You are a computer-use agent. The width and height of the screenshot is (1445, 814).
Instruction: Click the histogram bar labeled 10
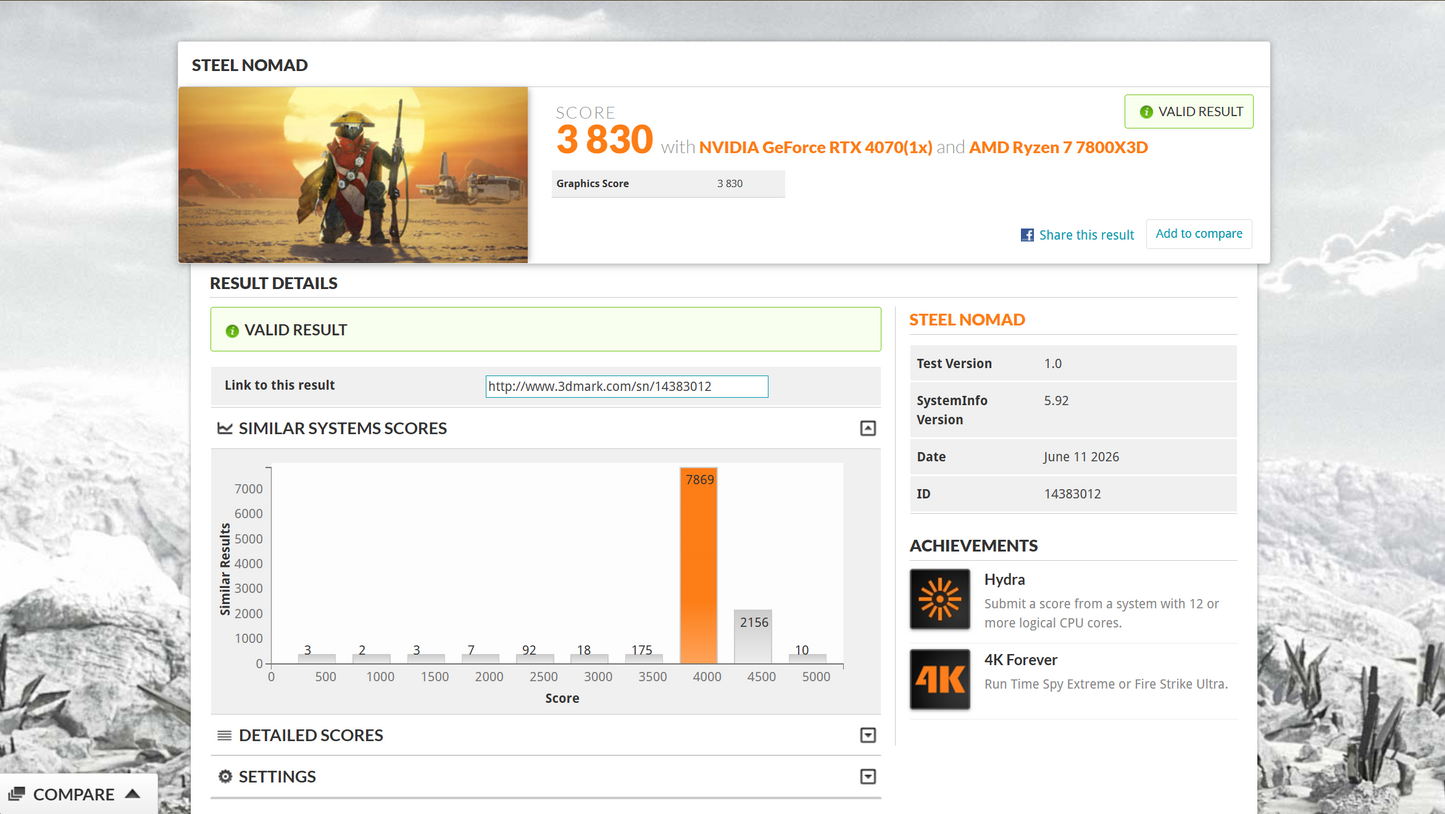coord(807,659)
